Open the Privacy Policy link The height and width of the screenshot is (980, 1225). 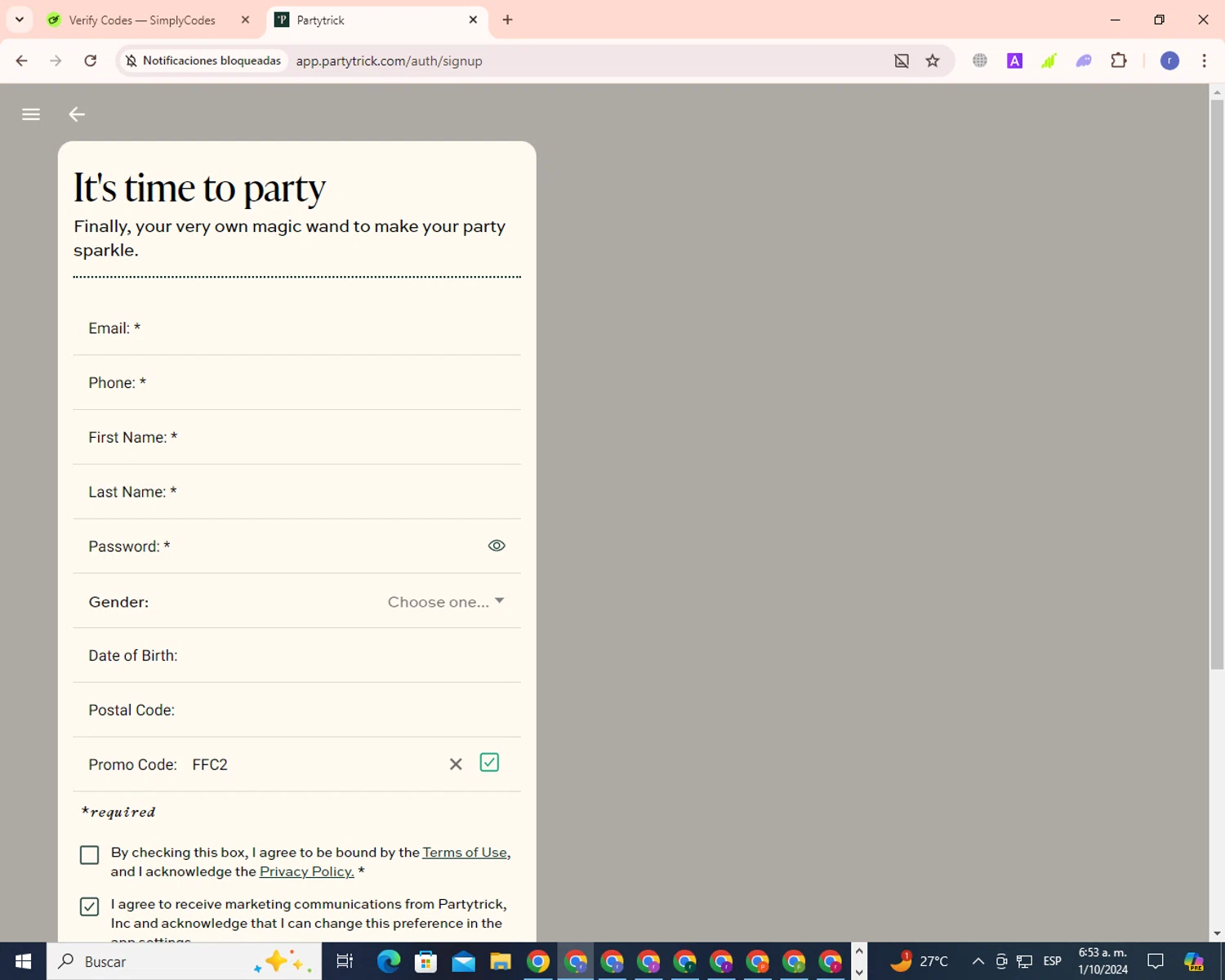tap(307, 871)
